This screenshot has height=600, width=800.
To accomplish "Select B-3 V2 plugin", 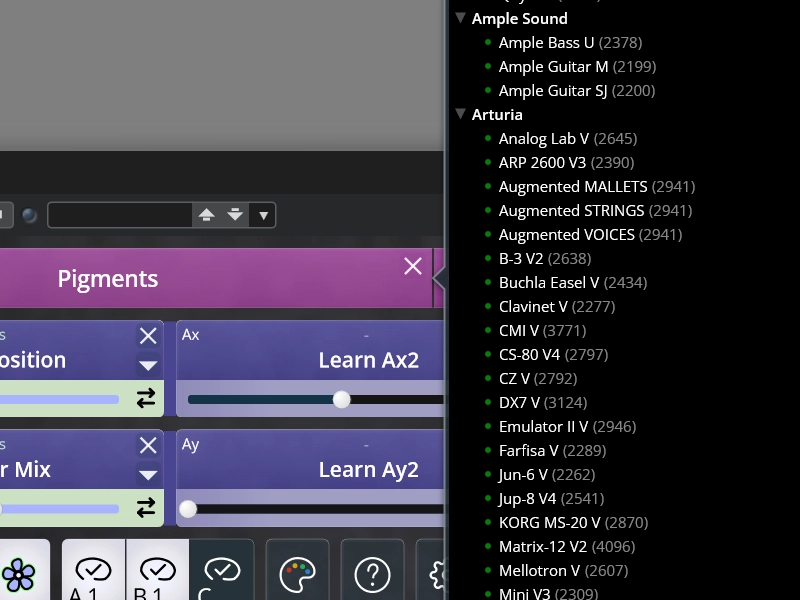I will click(x=544, y=259).
